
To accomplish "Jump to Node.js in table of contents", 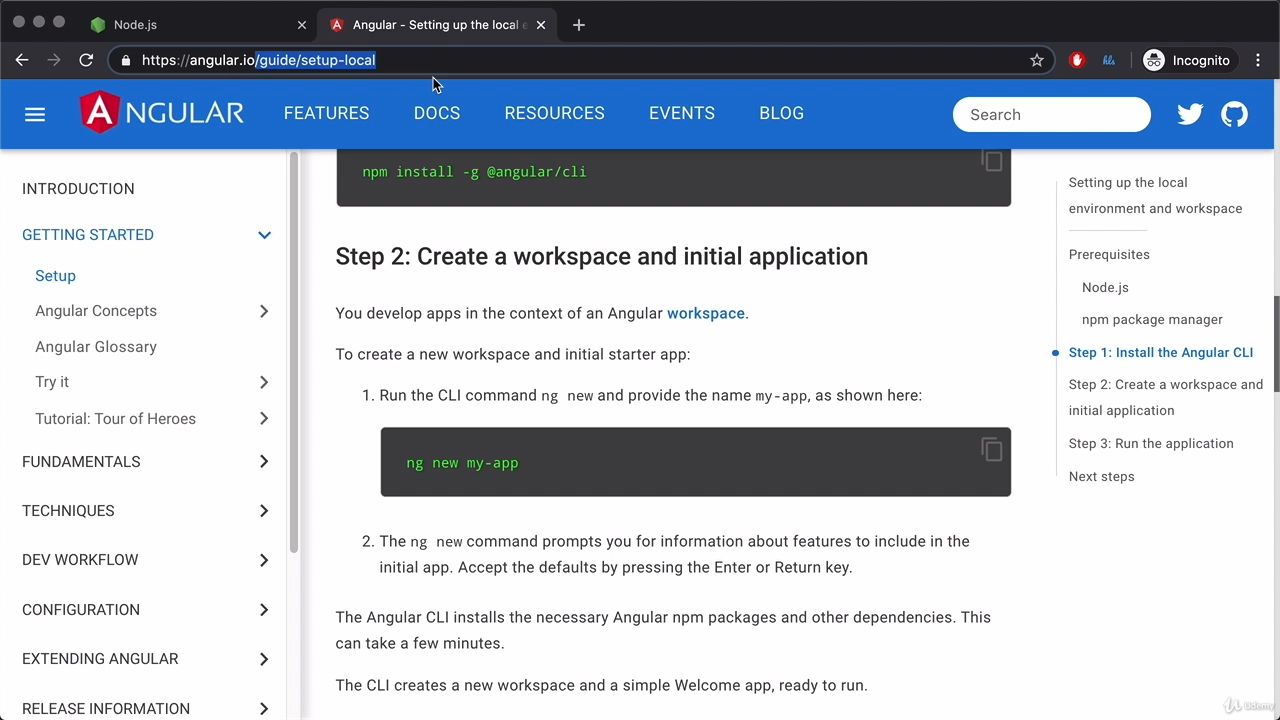I will coord(1105,287).
